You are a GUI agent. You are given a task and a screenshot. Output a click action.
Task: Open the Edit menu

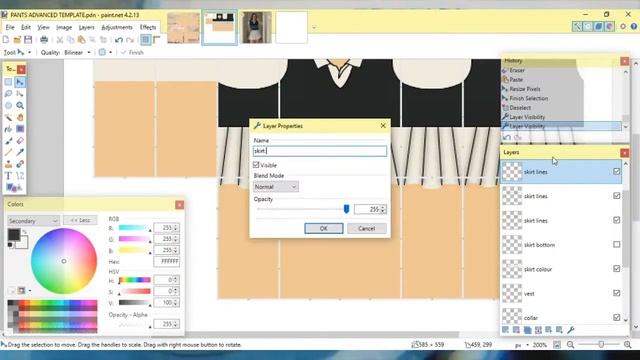[26, 27]
